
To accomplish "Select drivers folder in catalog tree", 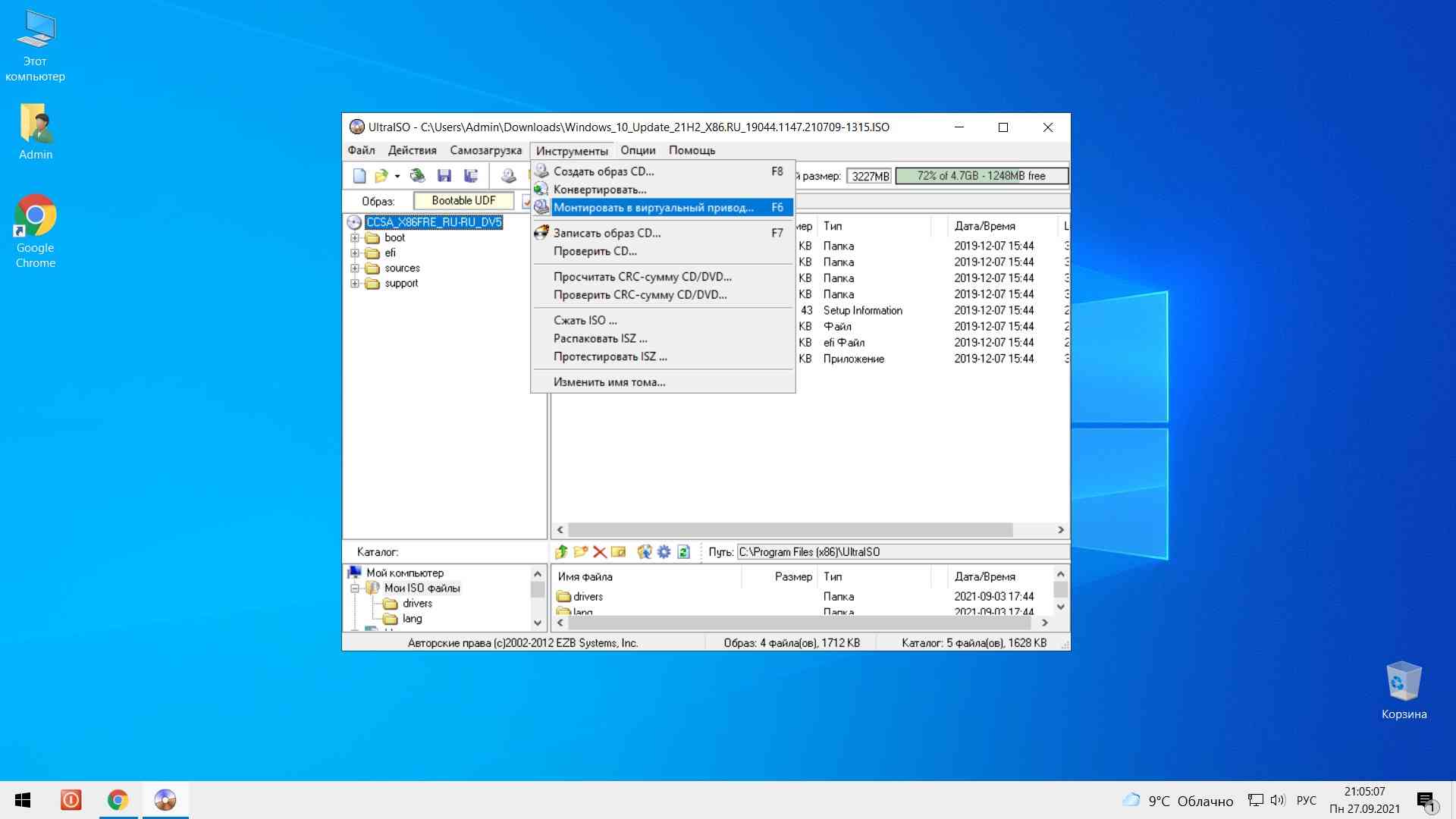I will tap(417, 604).
